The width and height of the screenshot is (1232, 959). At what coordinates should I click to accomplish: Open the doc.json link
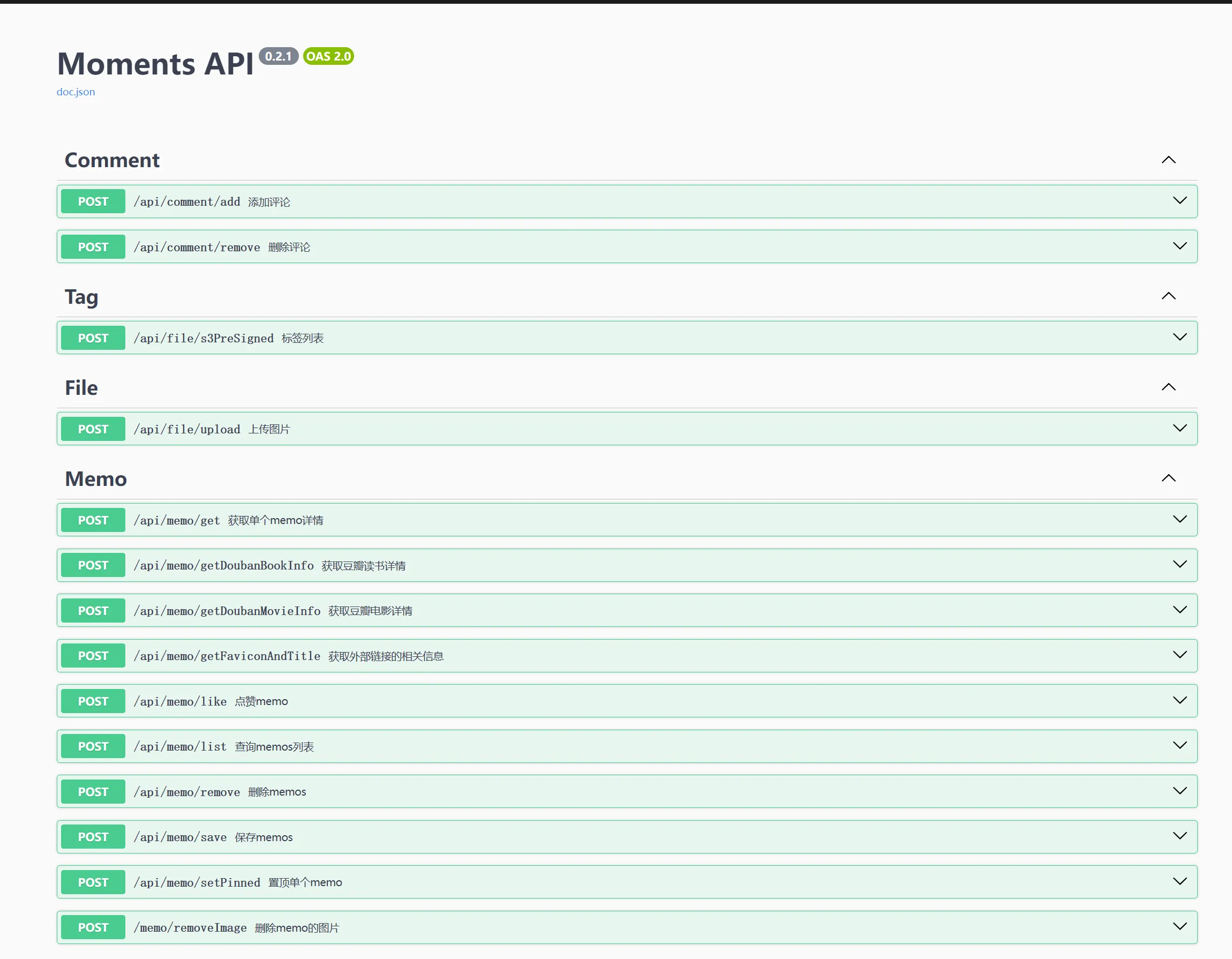76,92
